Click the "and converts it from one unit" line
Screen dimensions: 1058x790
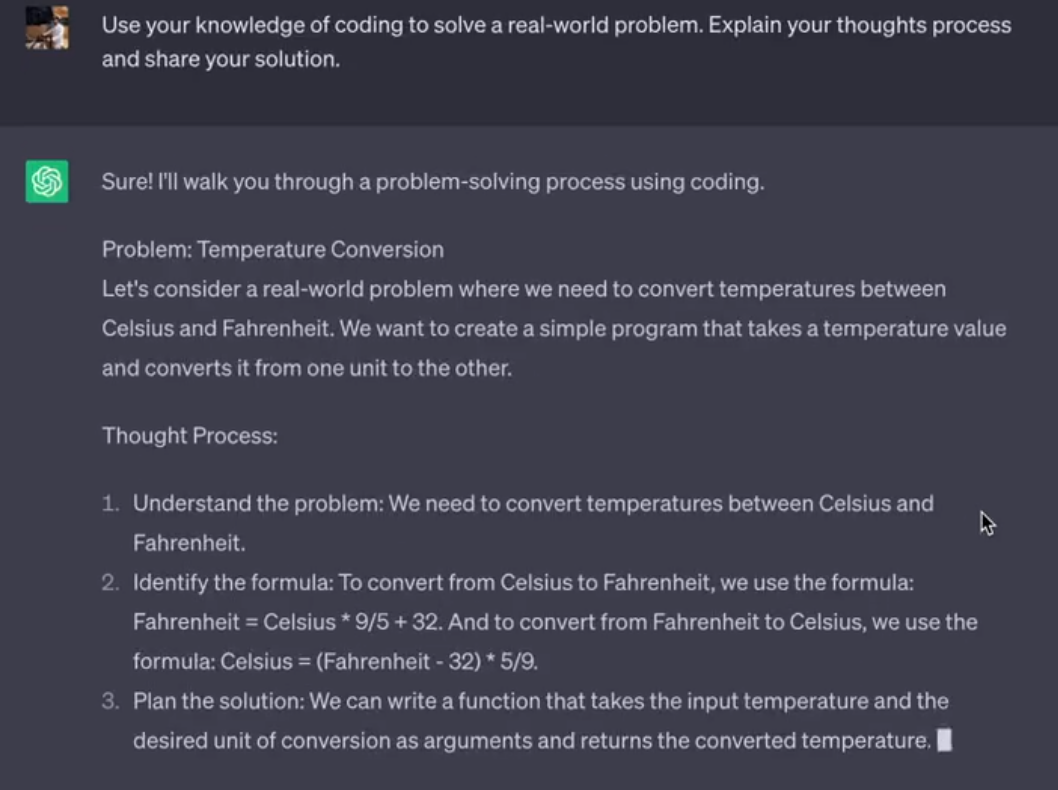coord(306,368)
